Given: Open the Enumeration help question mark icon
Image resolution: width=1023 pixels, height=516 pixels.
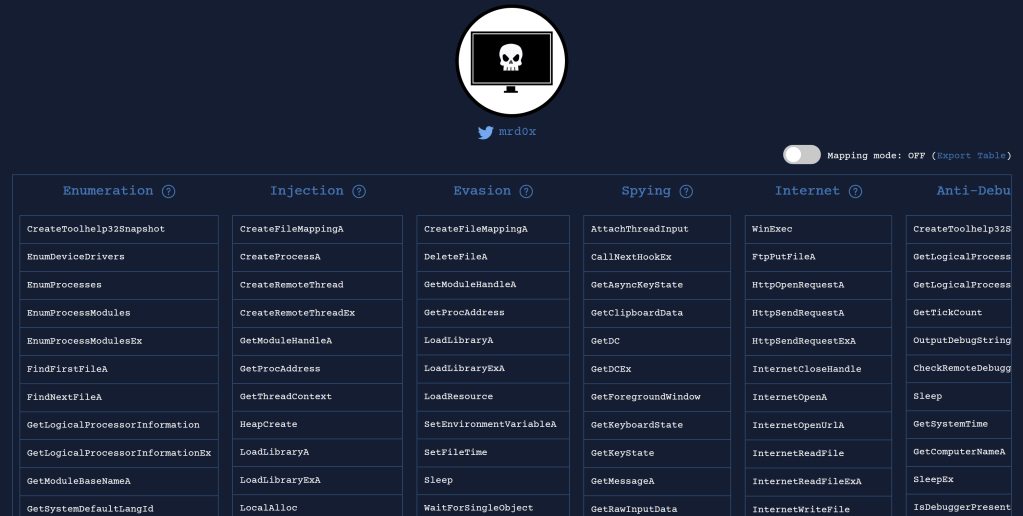Looking at the screenshot, I should pos(169,191).
